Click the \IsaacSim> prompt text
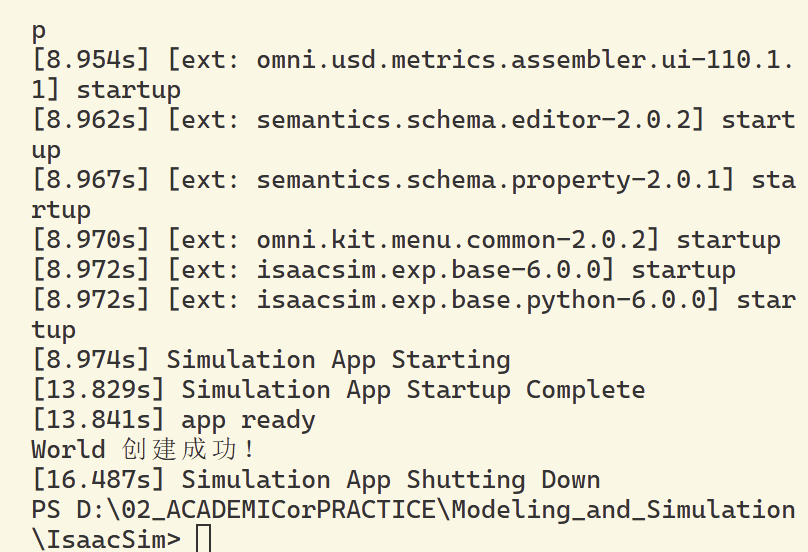808x552 pixels. click(x=106, y=539)
